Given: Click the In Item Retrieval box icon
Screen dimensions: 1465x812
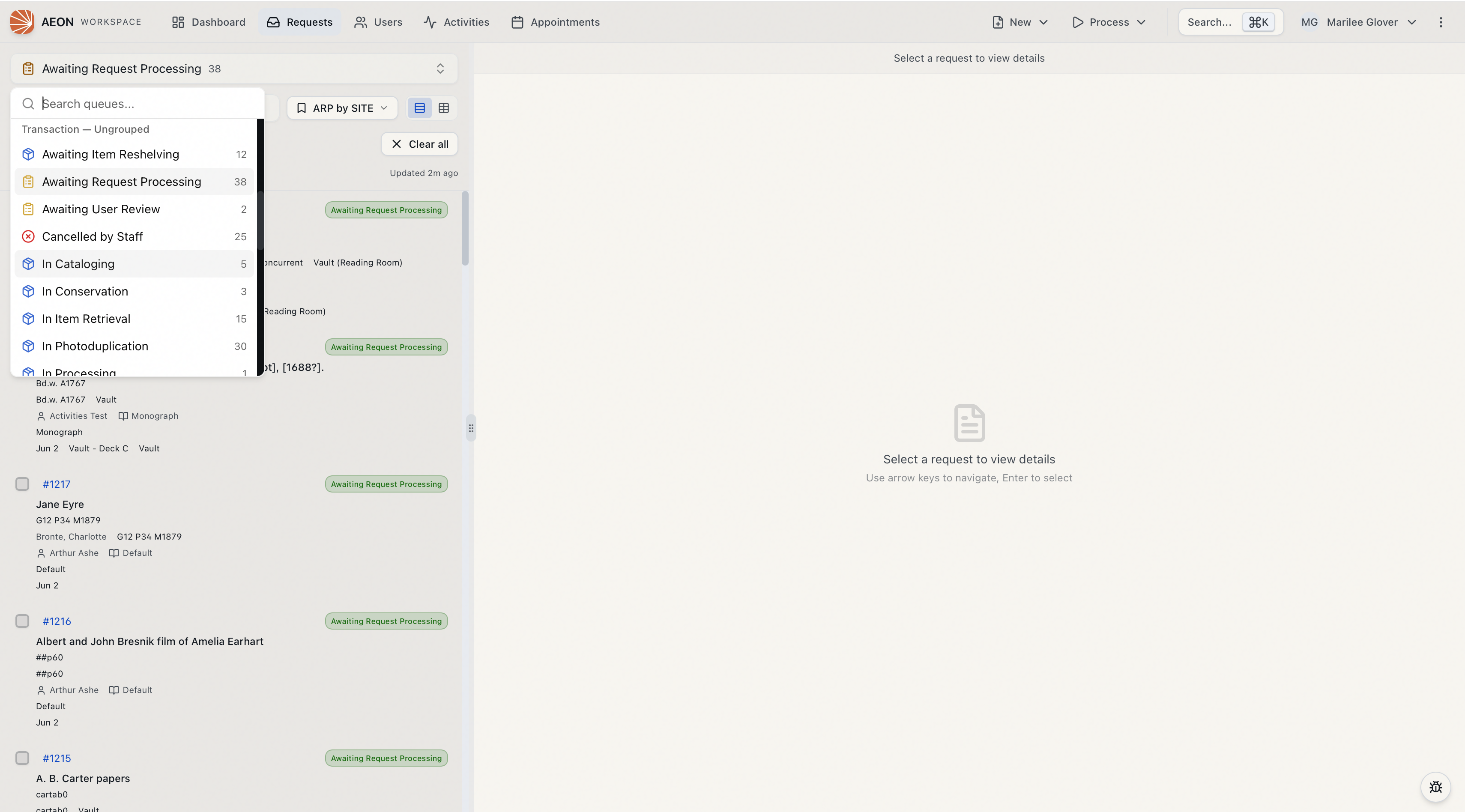Looking at the screenshot, I should coord(28,319).
